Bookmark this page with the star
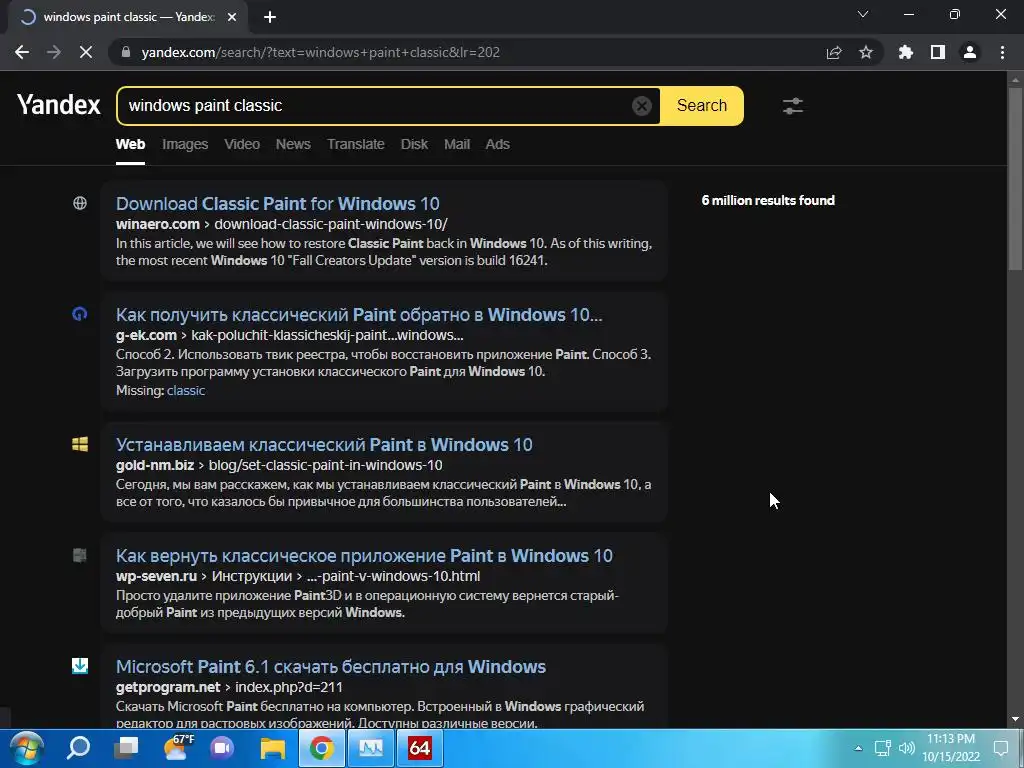 (866, 52)
